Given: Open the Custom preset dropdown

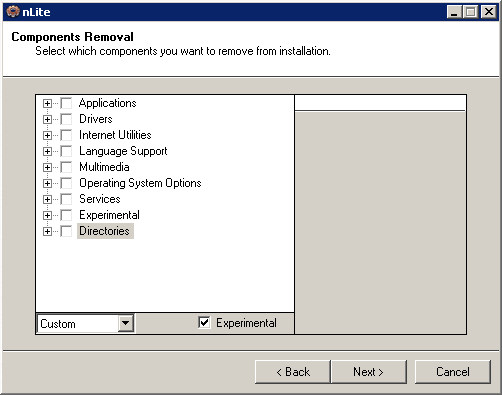Looking at the screenshot, I should [x=126, y=323].
